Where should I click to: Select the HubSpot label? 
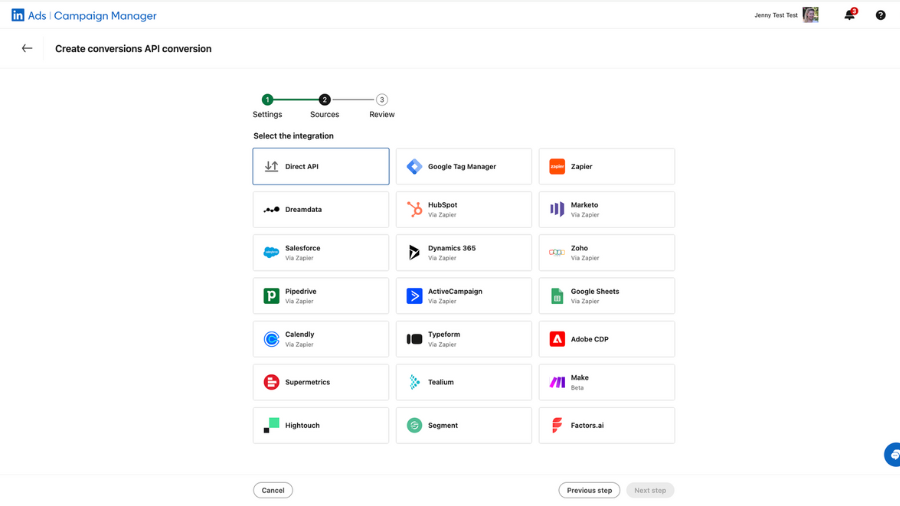(x=443, y=205)
